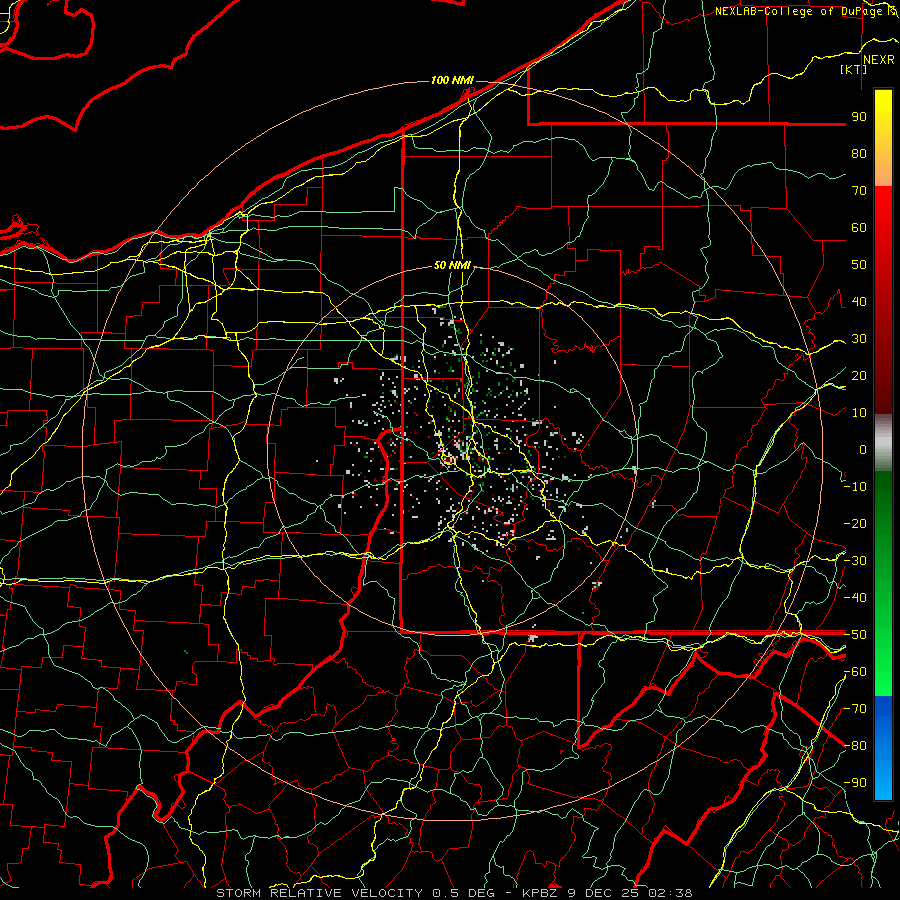
Task: Click the gray zero-velocity segment of the color bar
Action: [883, 442]
